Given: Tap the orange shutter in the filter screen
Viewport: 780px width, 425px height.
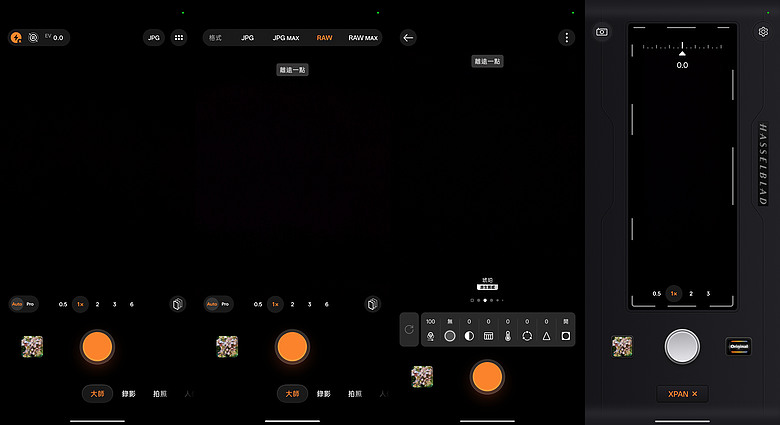Looking at the screenshot, I should pos(488,377).
